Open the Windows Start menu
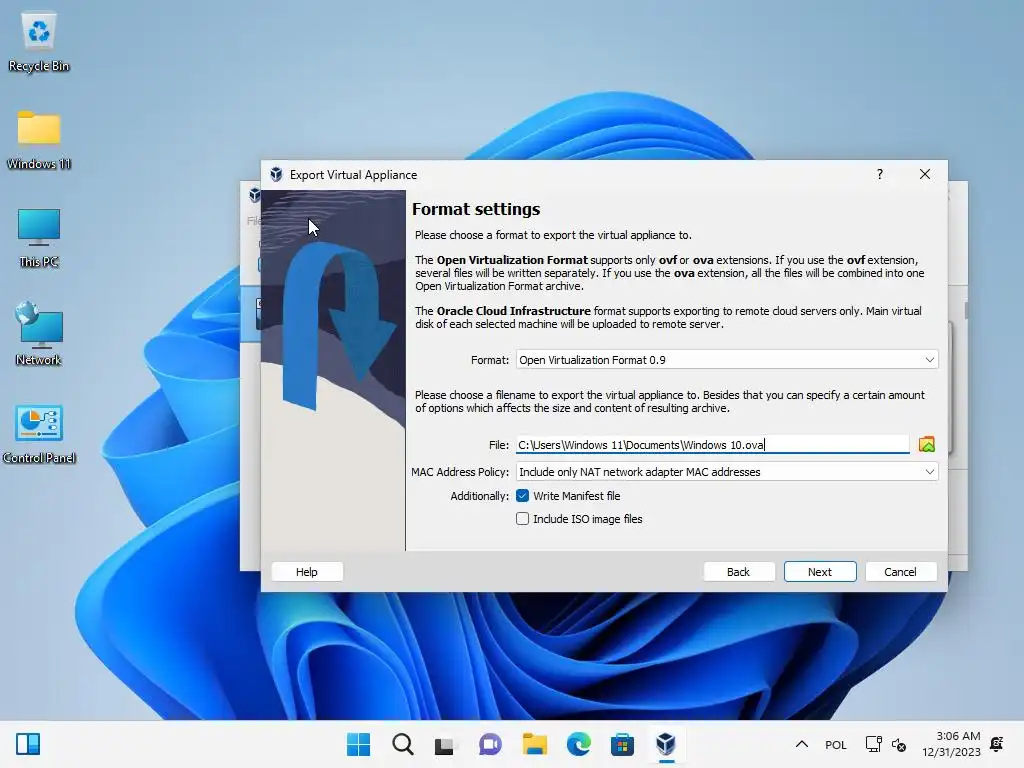 pos(359,744)
